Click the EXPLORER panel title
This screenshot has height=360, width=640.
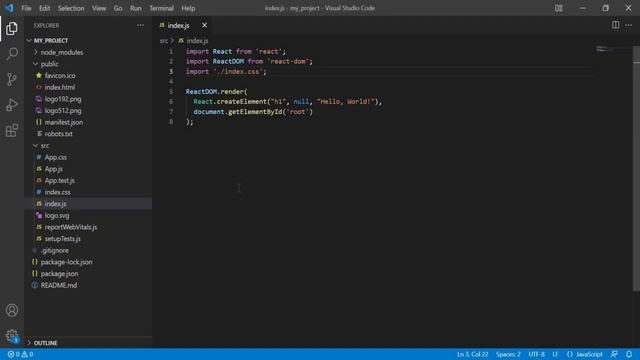46,25
